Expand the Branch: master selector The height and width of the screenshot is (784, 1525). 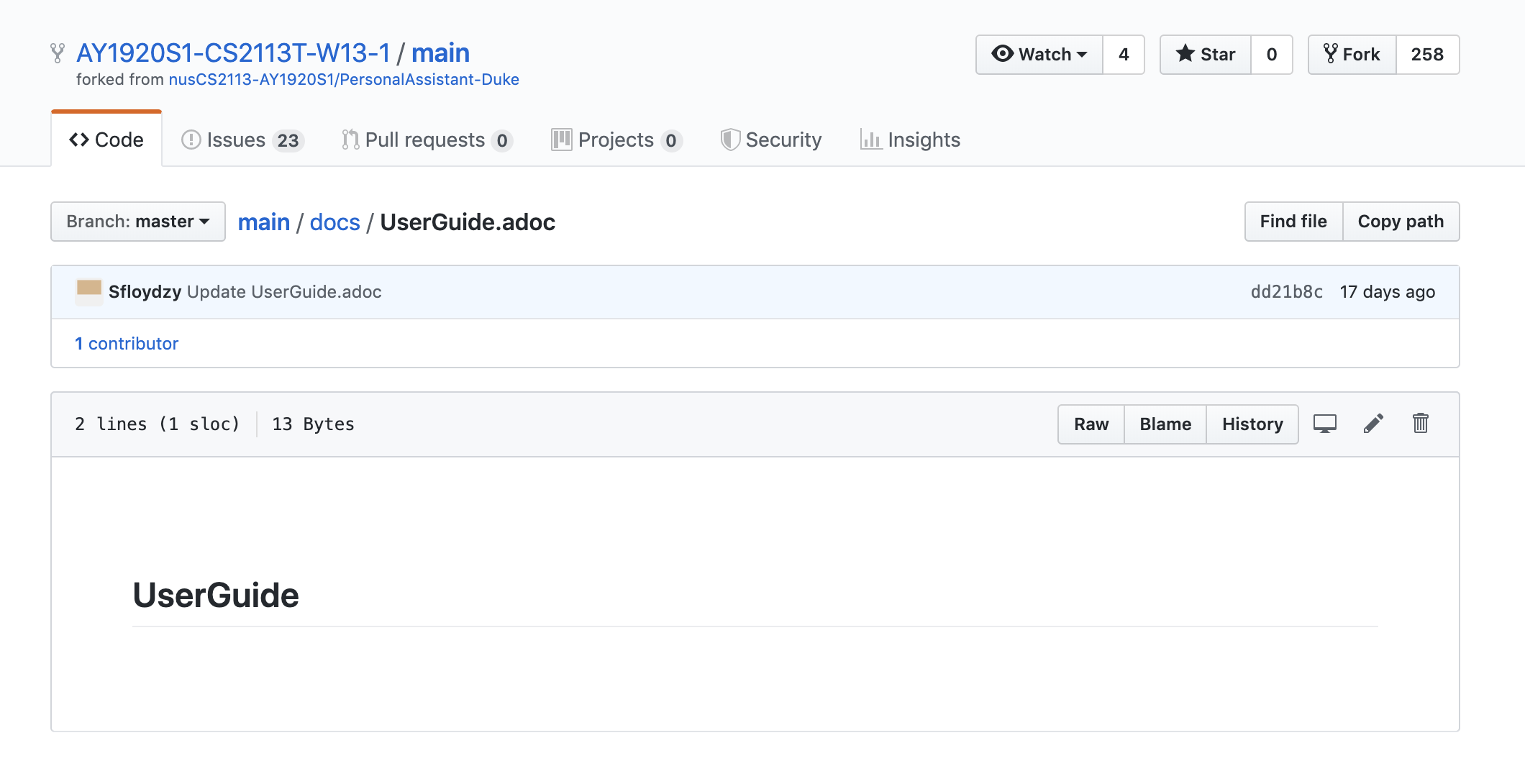pos(138,222)
